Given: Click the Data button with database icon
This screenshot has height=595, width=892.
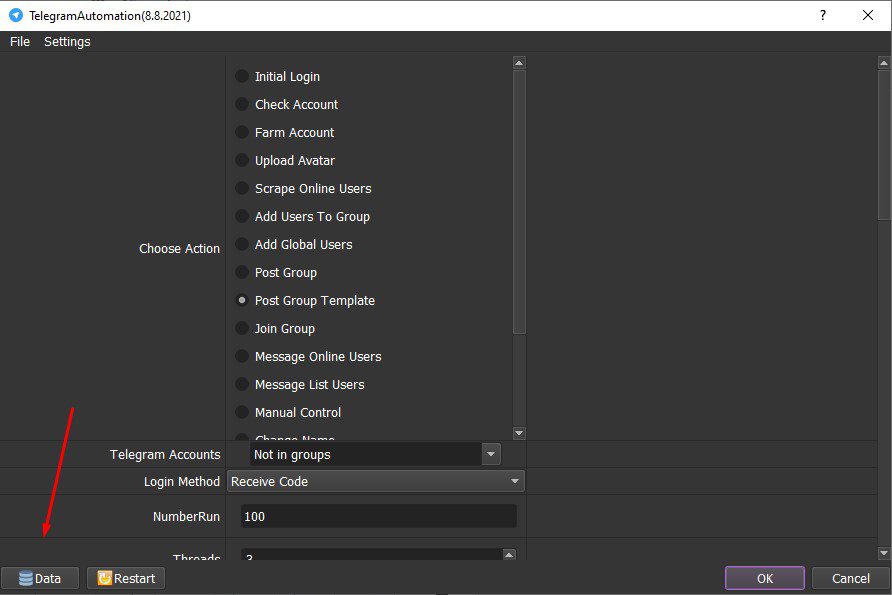Looking at the screenshot, I should coord(40,578).
